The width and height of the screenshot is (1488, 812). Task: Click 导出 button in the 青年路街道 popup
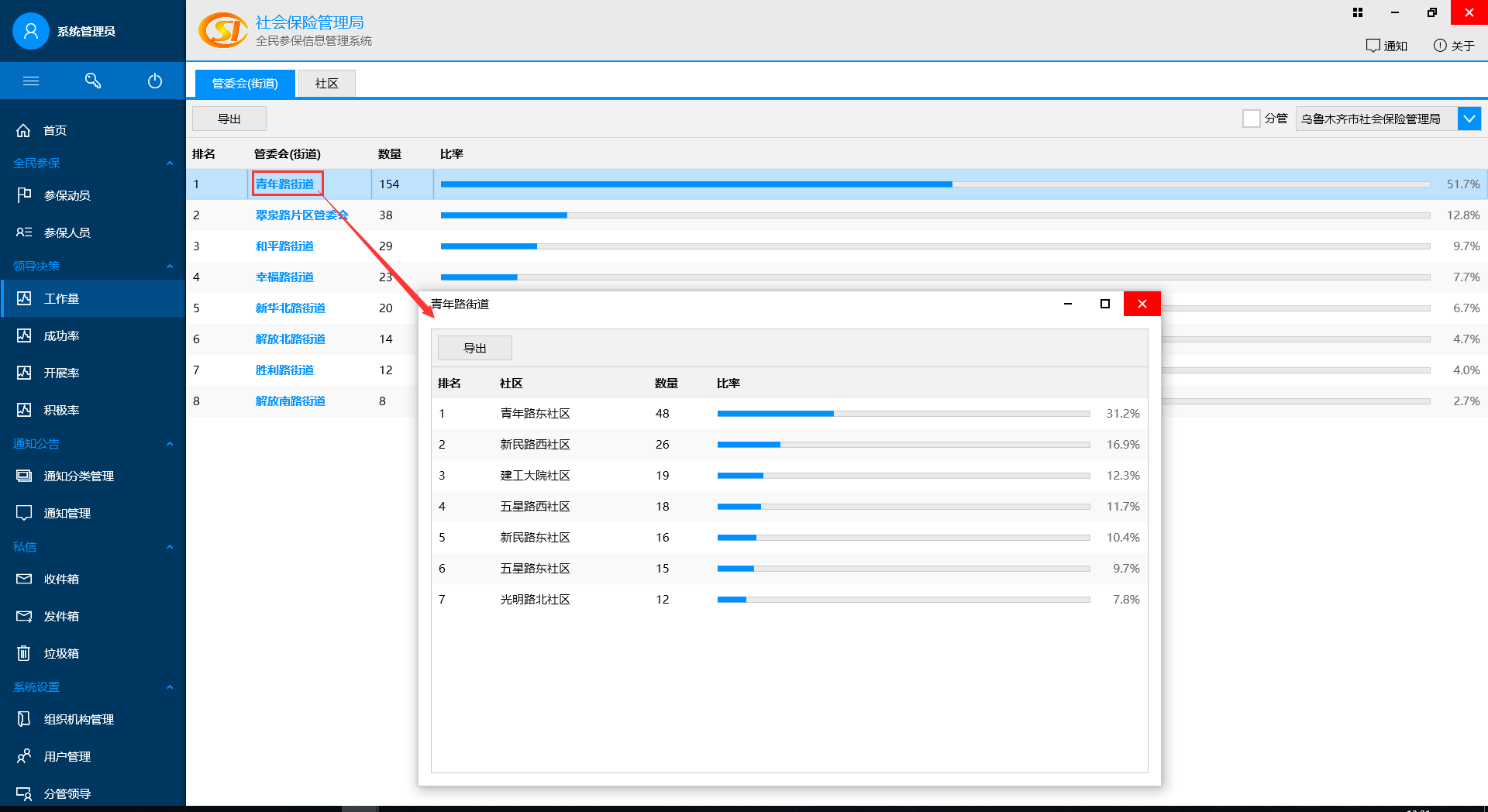(x=474, y=348)
